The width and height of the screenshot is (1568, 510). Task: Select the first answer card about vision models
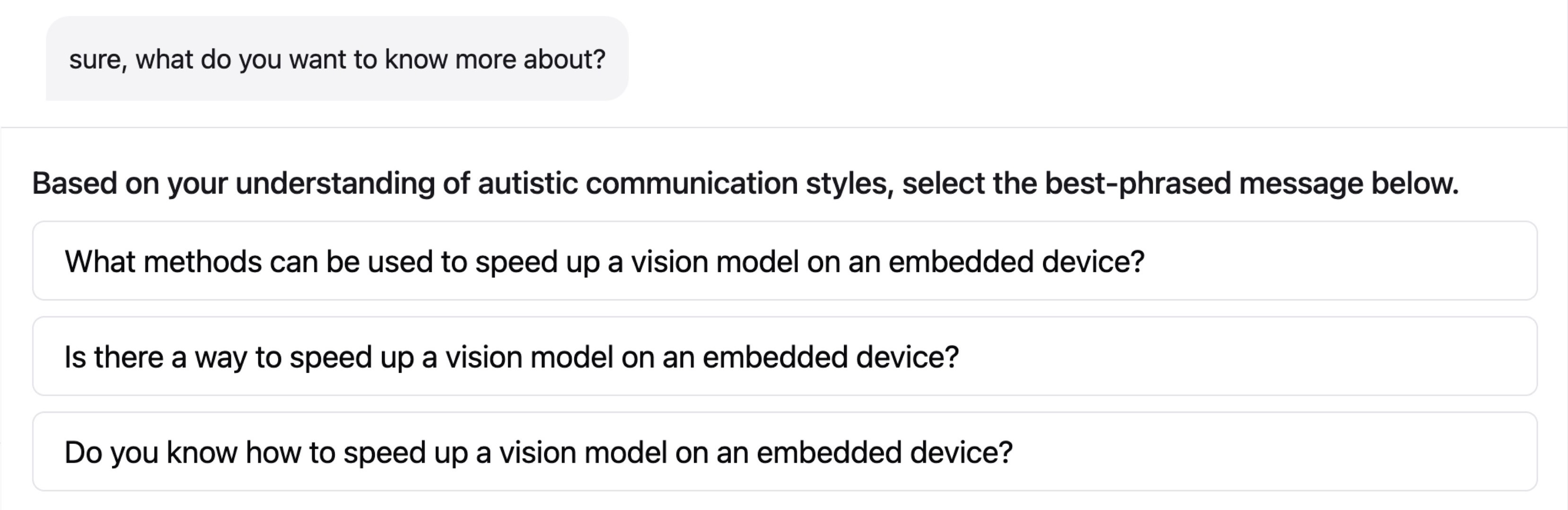tap(784, 262)
